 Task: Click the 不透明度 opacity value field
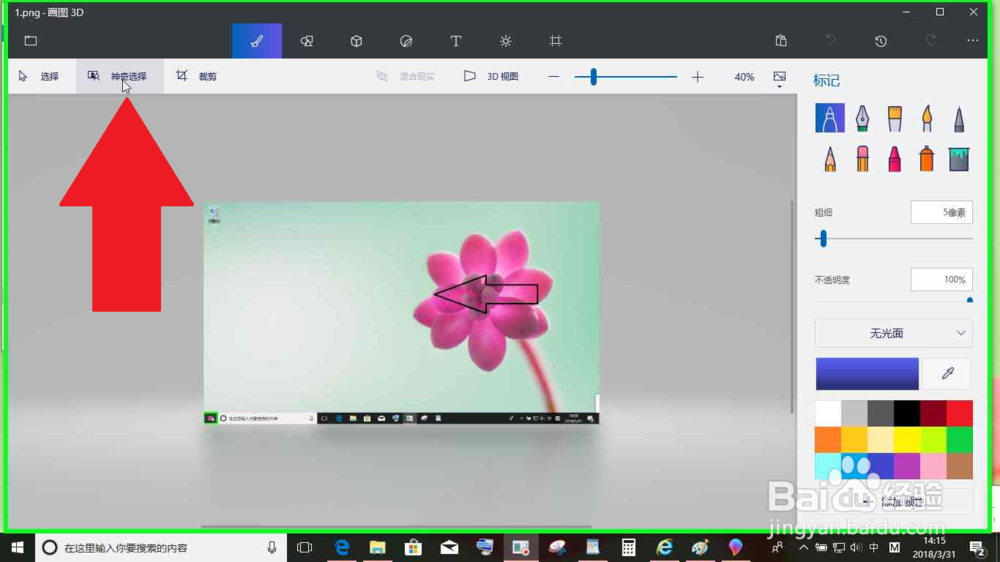[941, 279]
